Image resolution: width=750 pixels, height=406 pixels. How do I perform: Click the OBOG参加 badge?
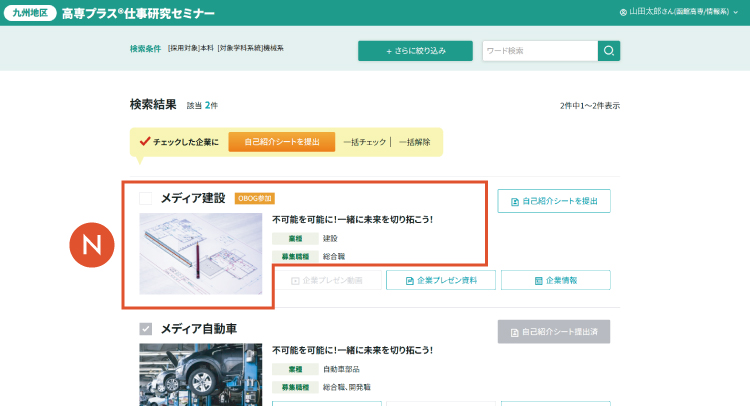pos(254,198)
